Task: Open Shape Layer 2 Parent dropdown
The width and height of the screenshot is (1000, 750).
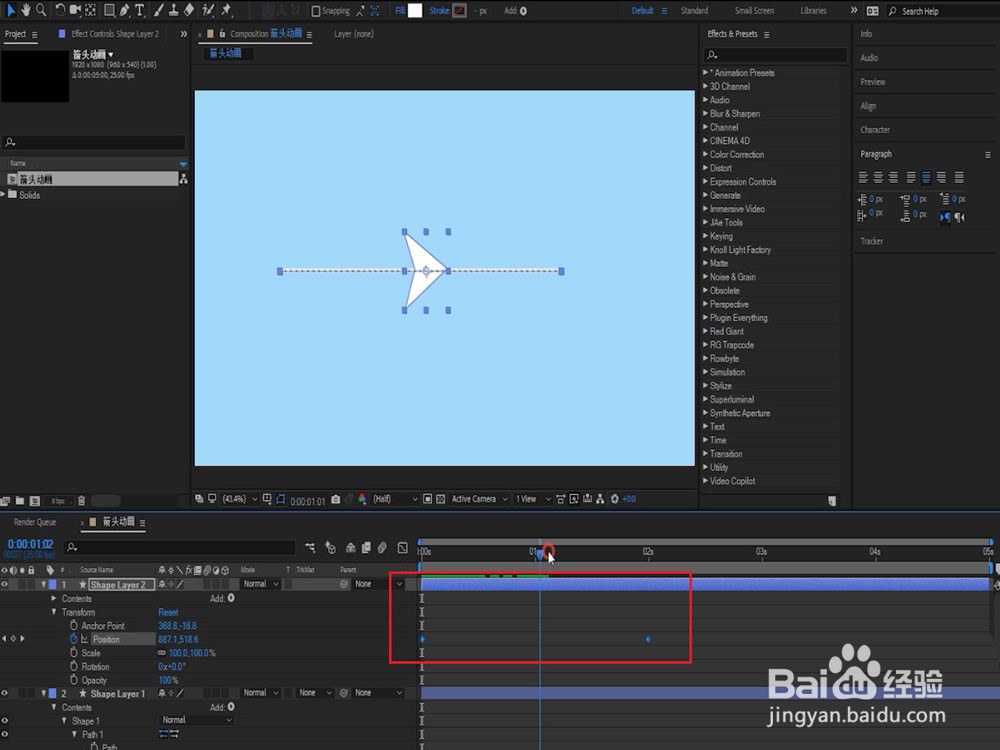Action: [378, 584]
